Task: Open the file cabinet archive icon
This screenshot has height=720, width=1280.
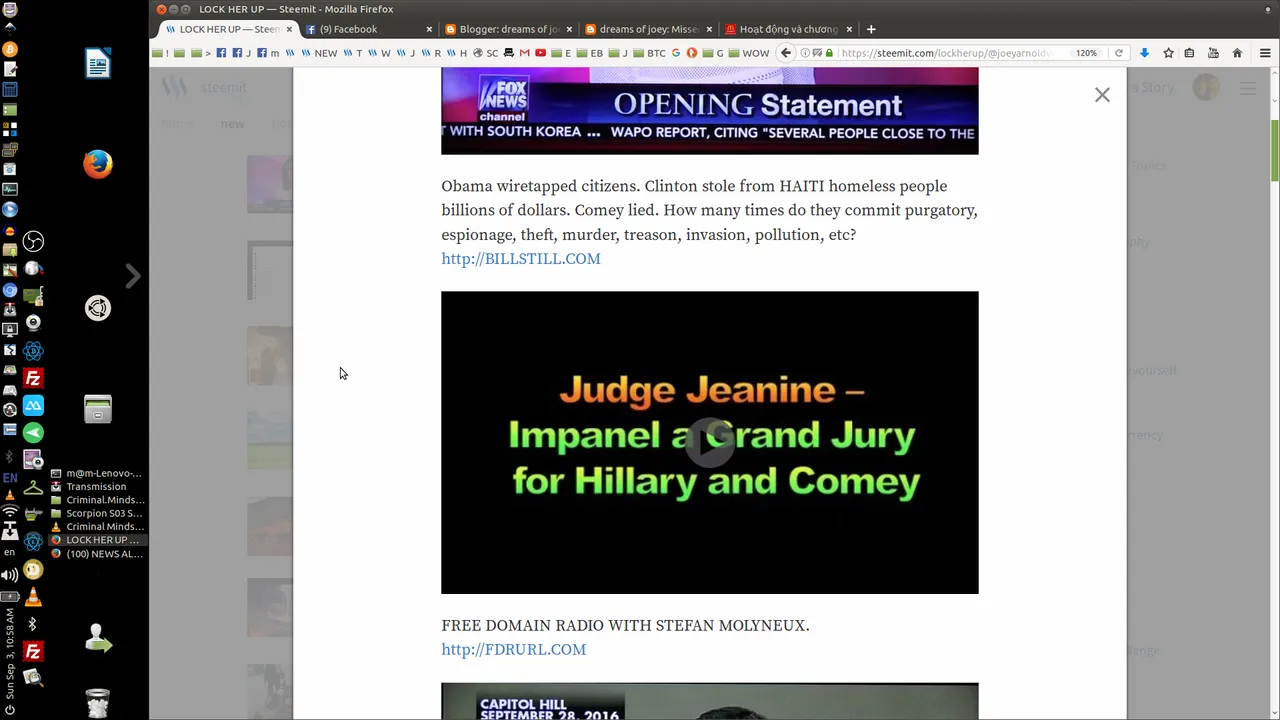Action: point(97,409)
